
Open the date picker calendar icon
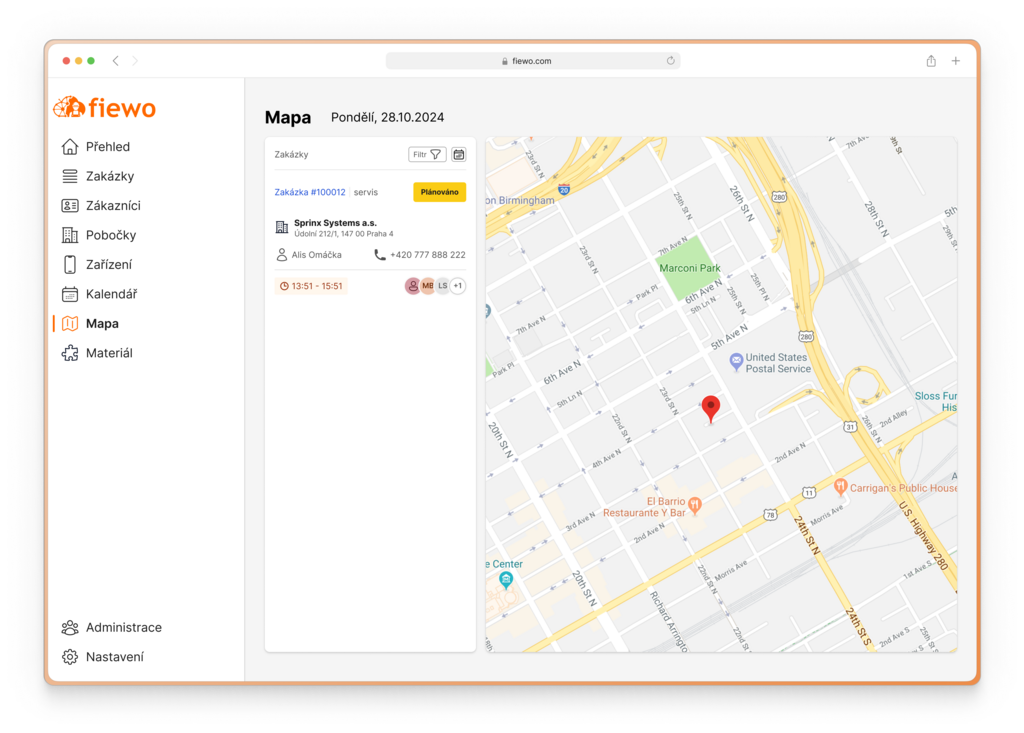(459, 154)
